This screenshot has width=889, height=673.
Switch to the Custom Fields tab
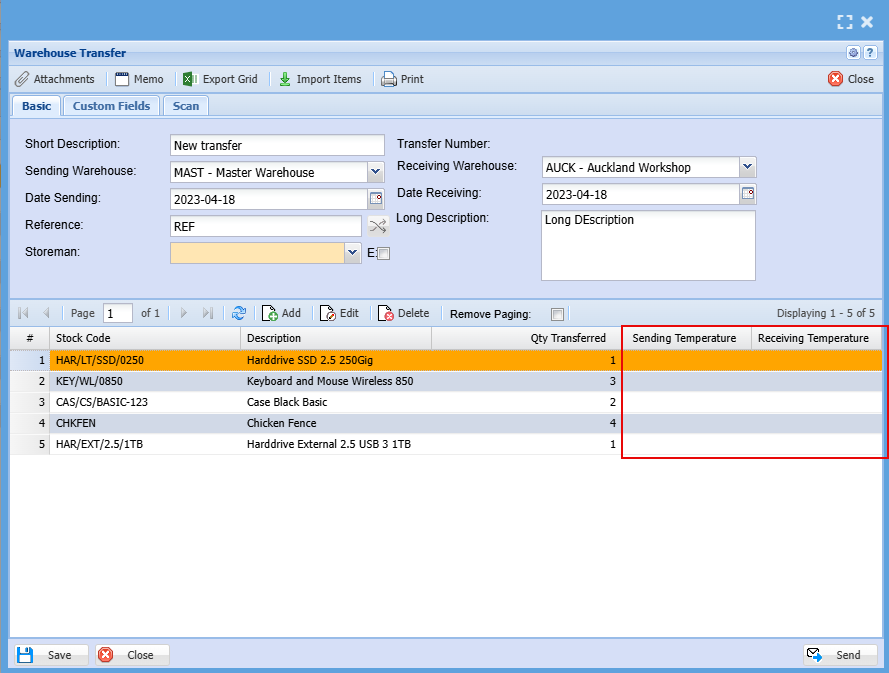tap(111, 106)
